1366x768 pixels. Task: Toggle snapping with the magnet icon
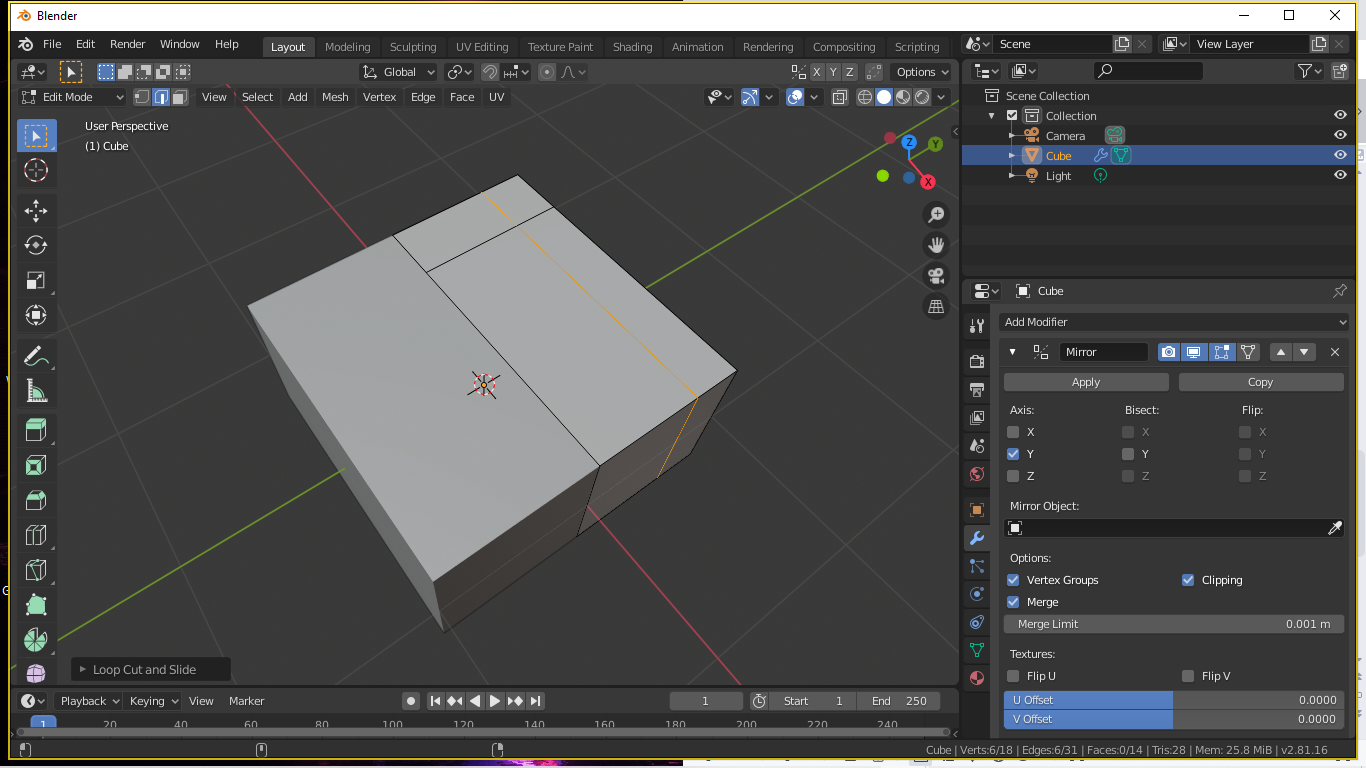(489, 71)
